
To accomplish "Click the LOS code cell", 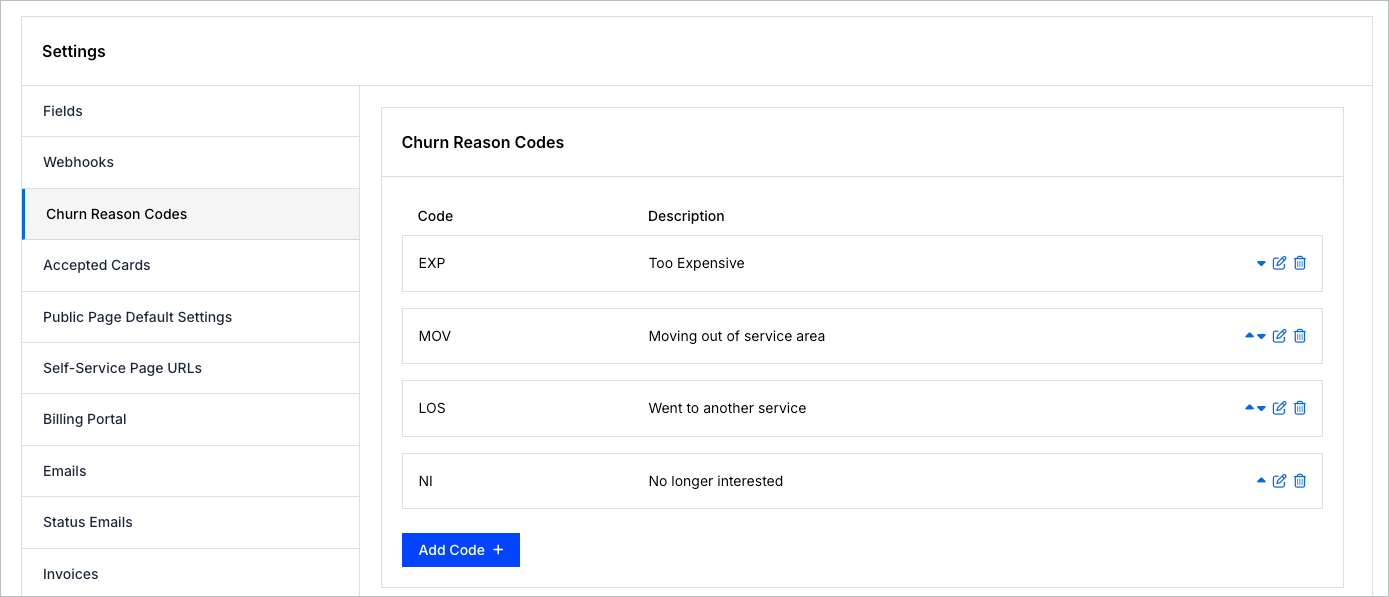I will 432,408.
